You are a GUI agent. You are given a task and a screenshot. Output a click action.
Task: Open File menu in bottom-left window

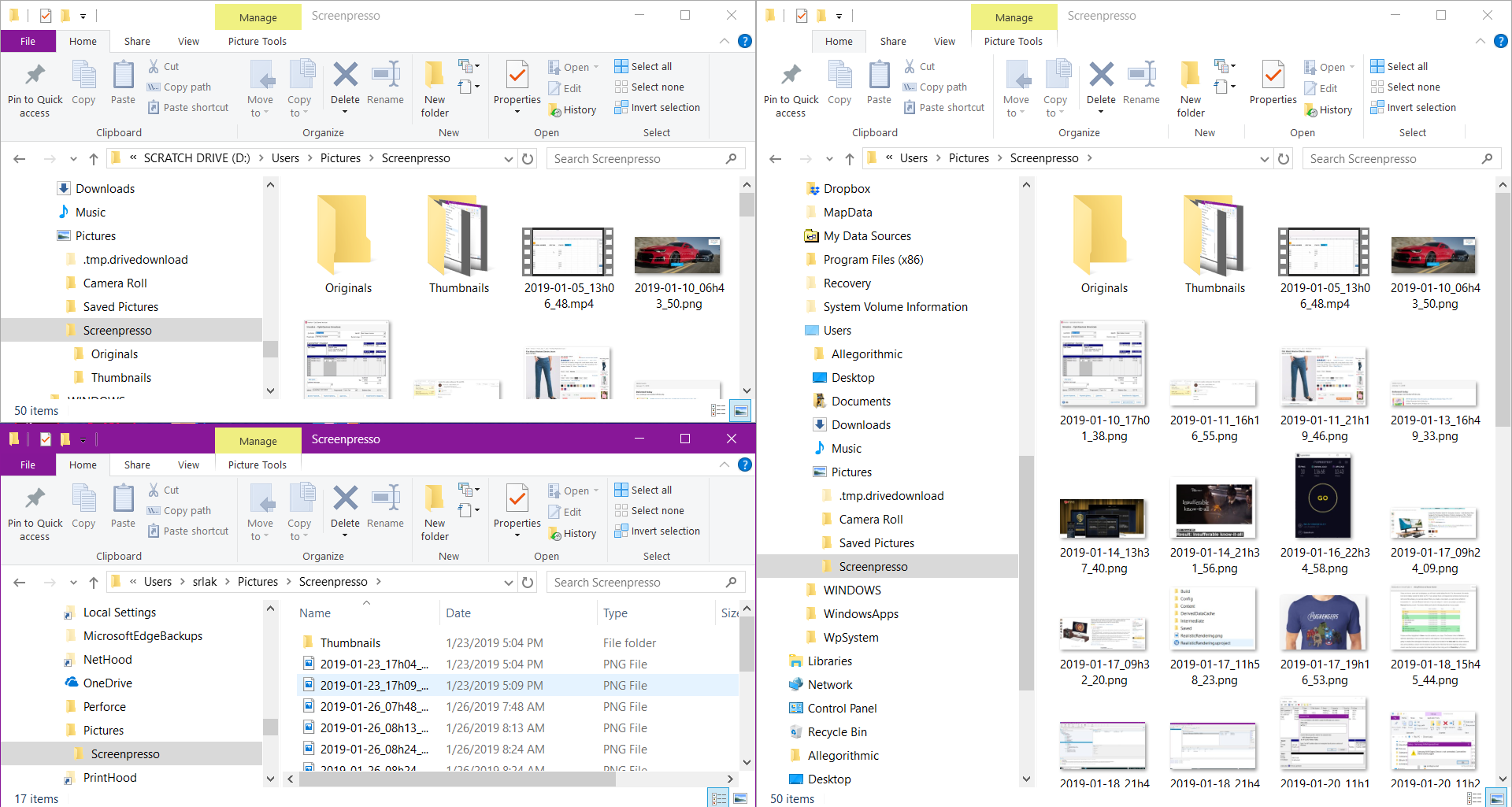point(28,465)
